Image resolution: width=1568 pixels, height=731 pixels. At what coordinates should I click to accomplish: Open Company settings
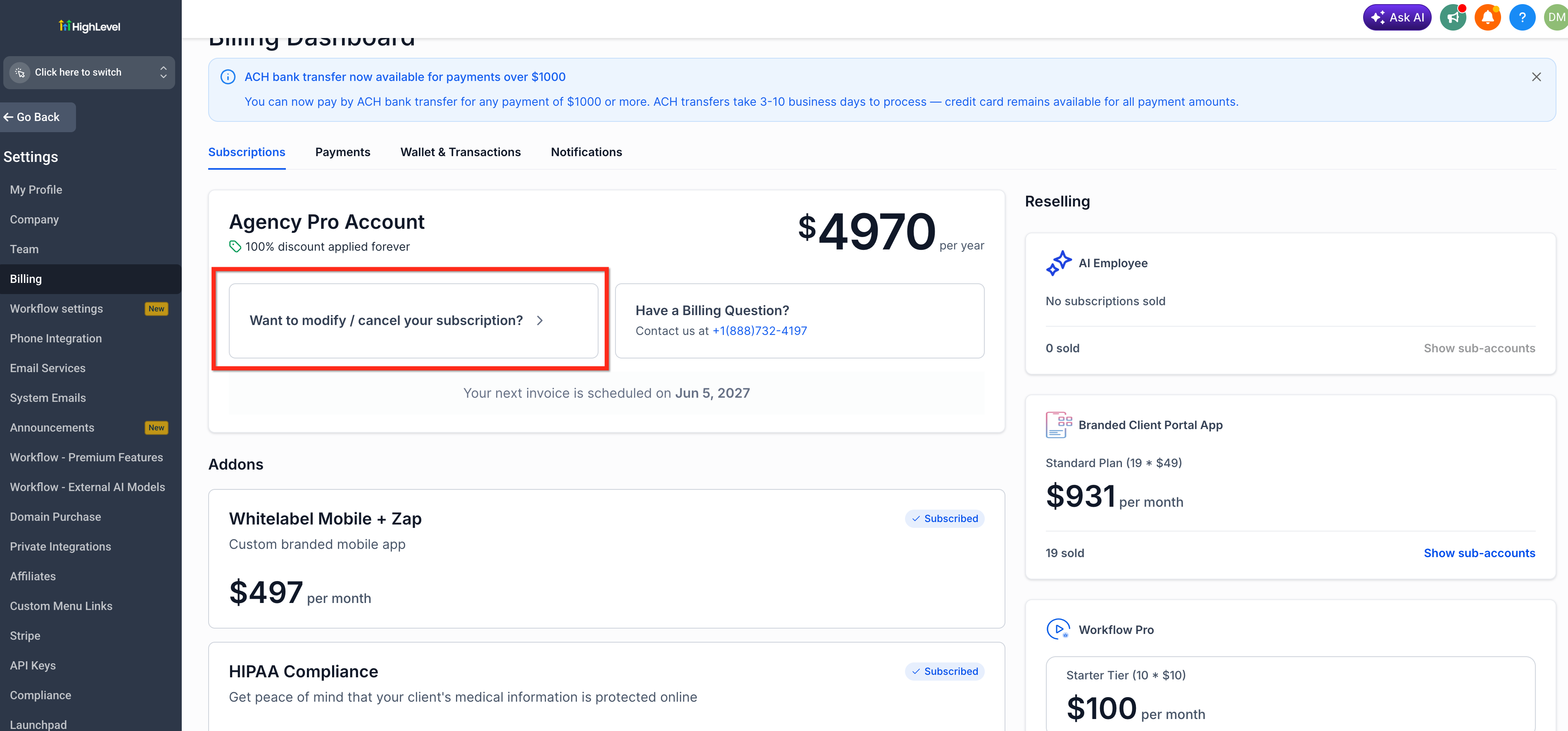pos(34,220)
